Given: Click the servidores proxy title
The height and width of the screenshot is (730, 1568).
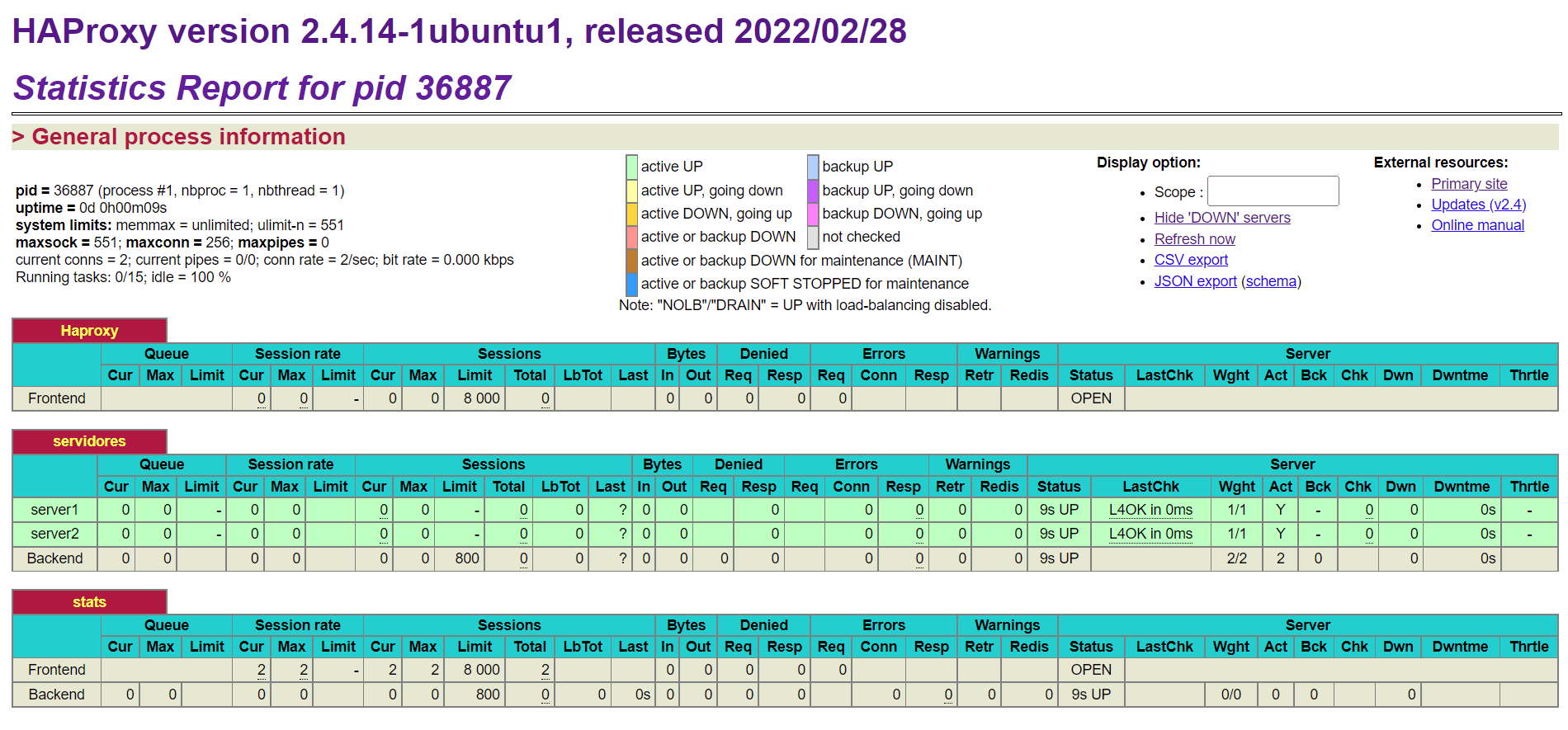Looking at the screenshot, I should 89,441.
